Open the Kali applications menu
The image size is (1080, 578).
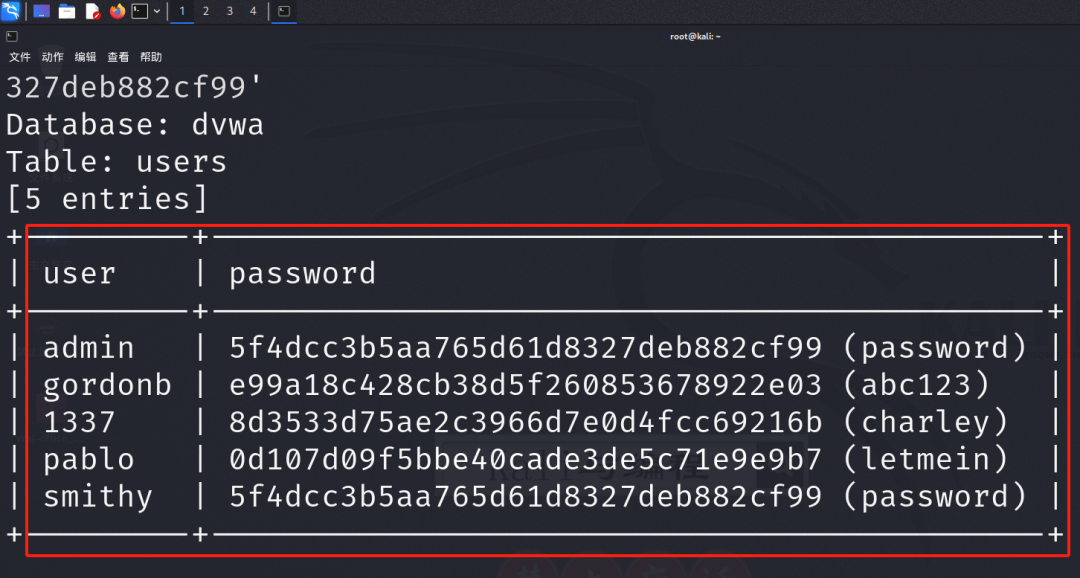[11, 11]
